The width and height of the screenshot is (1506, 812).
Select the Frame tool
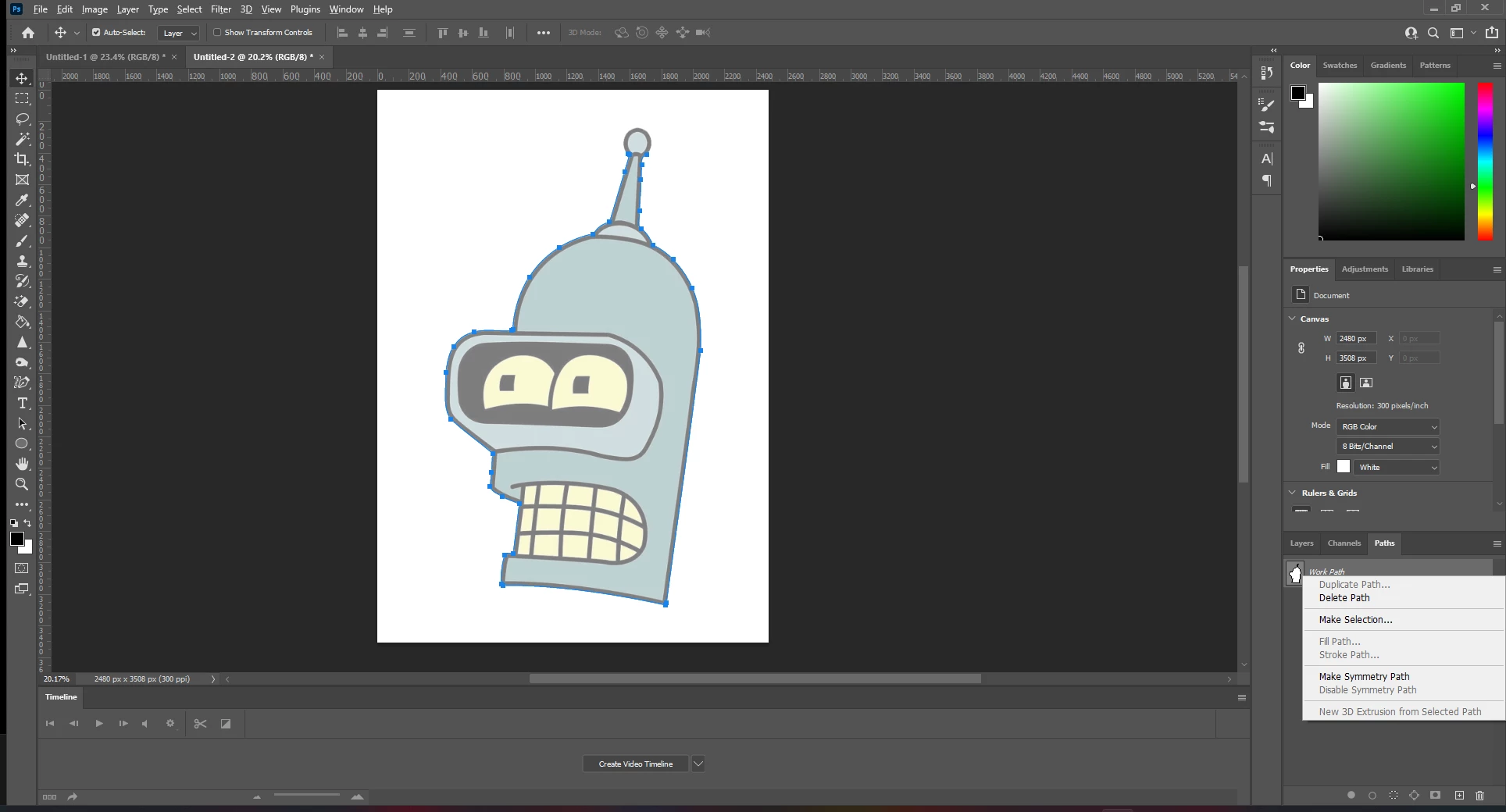point(22,180)
